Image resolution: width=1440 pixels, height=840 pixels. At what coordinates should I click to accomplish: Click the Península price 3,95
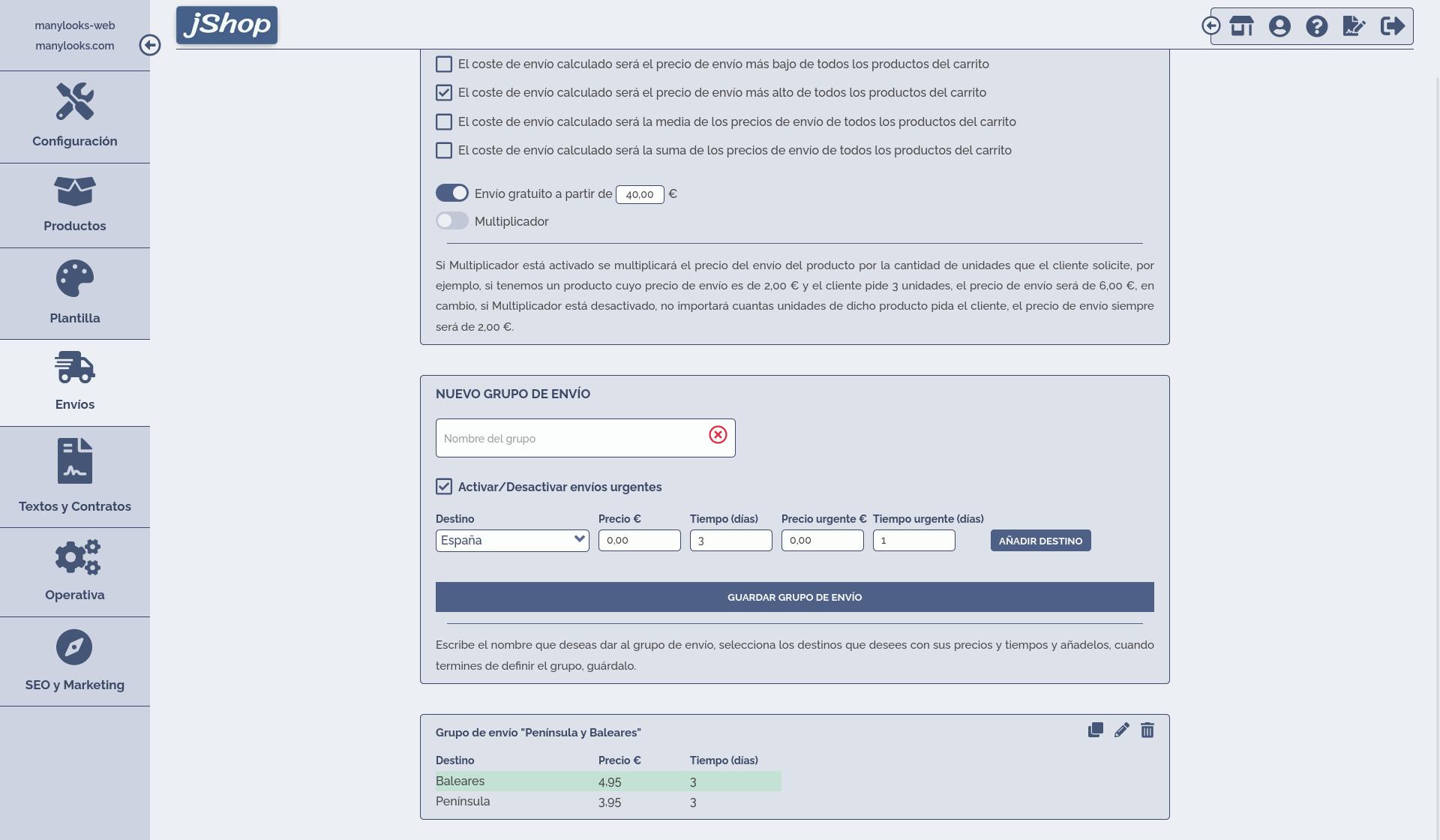[610, 802]
